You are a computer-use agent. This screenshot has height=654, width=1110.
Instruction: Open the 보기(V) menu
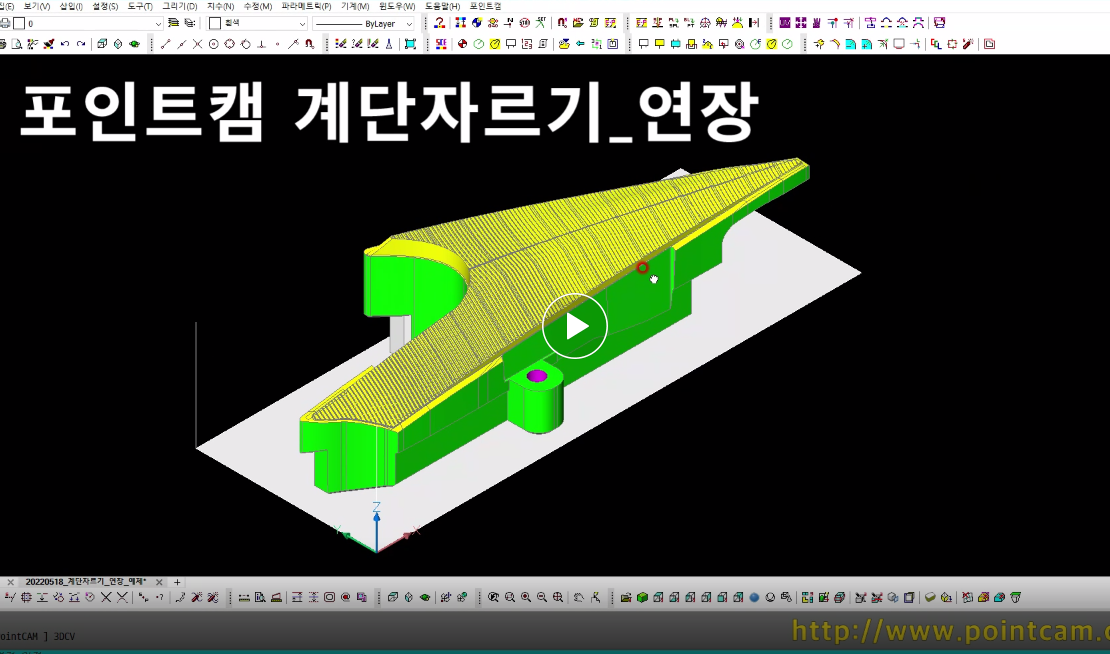(x=37, y=6)
